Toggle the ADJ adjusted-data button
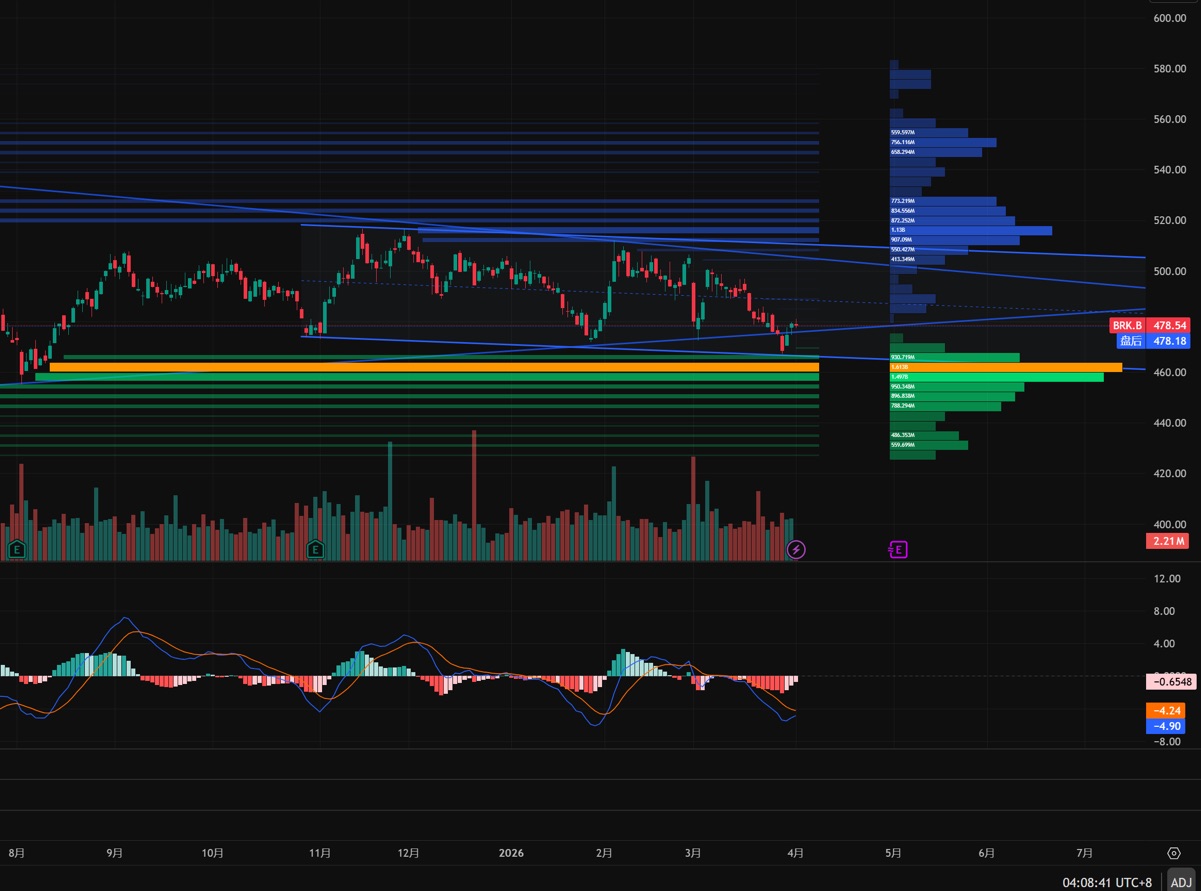The width and height of the screenshot is (1201, 891). click(x=1181, y=882)
